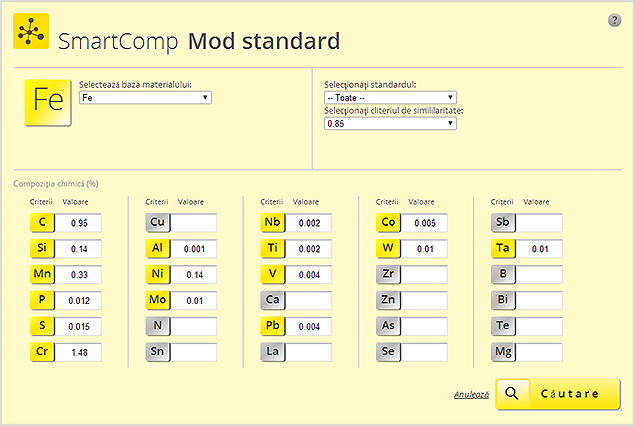
Task: Enable the Zn element criterion button
Action: [x=388, y=300]
